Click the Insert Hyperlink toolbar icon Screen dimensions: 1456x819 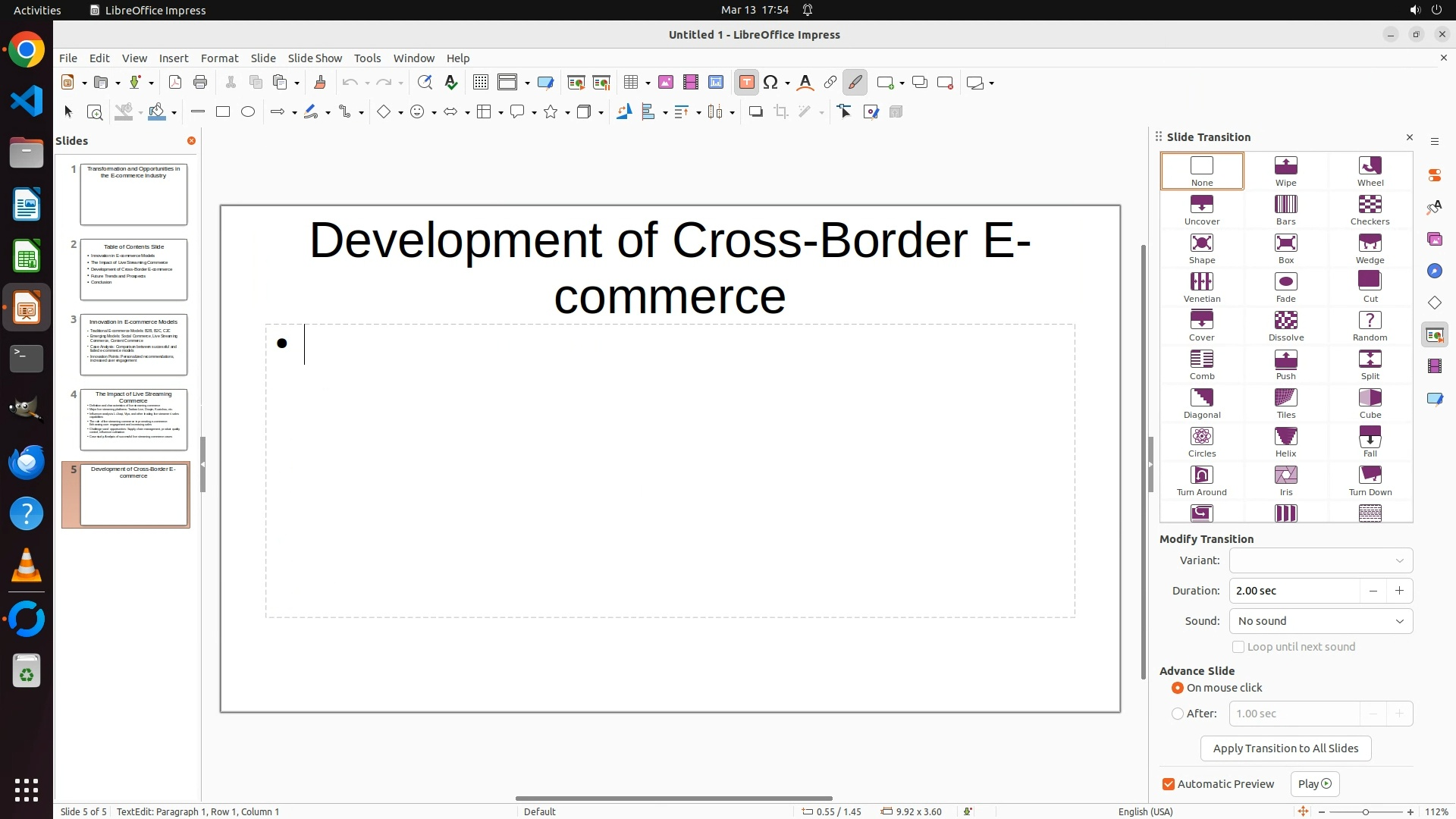coord(830,83)
